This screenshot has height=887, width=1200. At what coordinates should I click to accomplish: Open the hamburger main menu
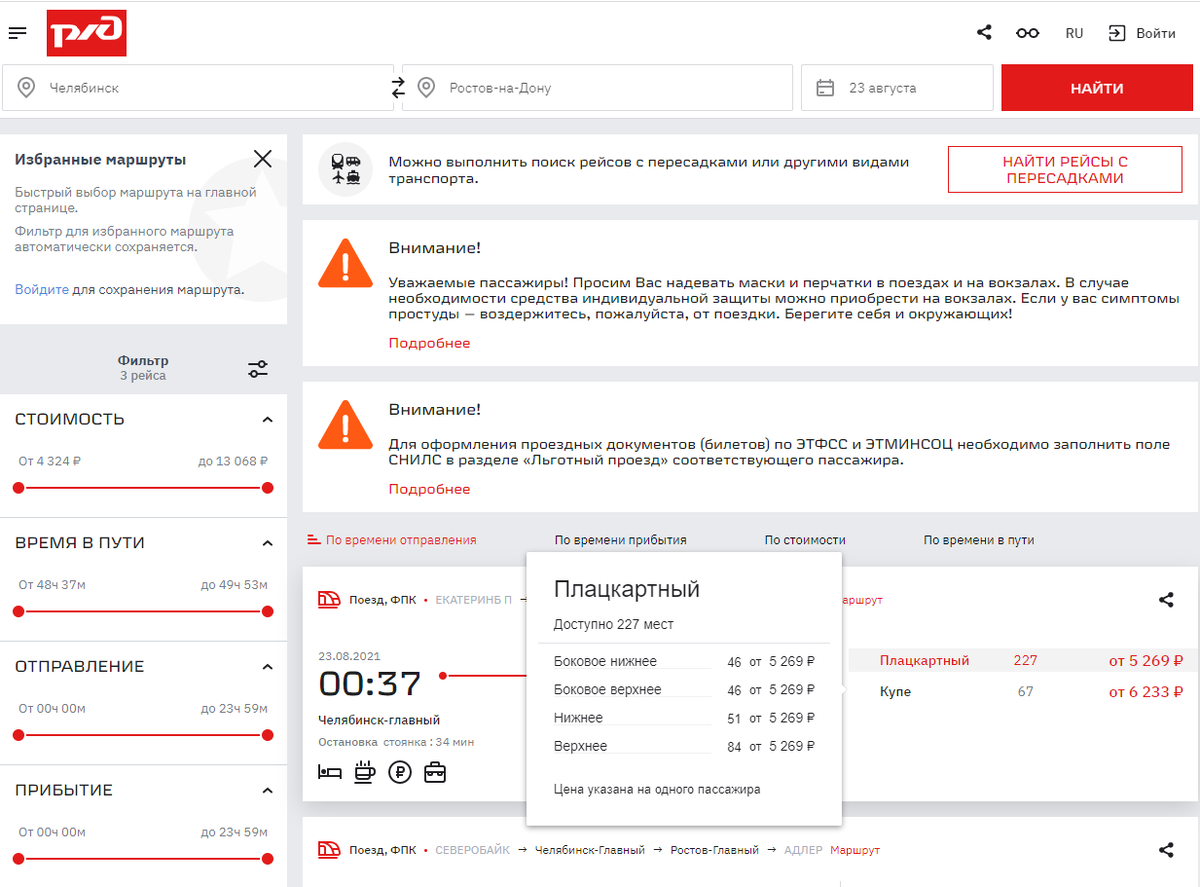click(18, 33)
